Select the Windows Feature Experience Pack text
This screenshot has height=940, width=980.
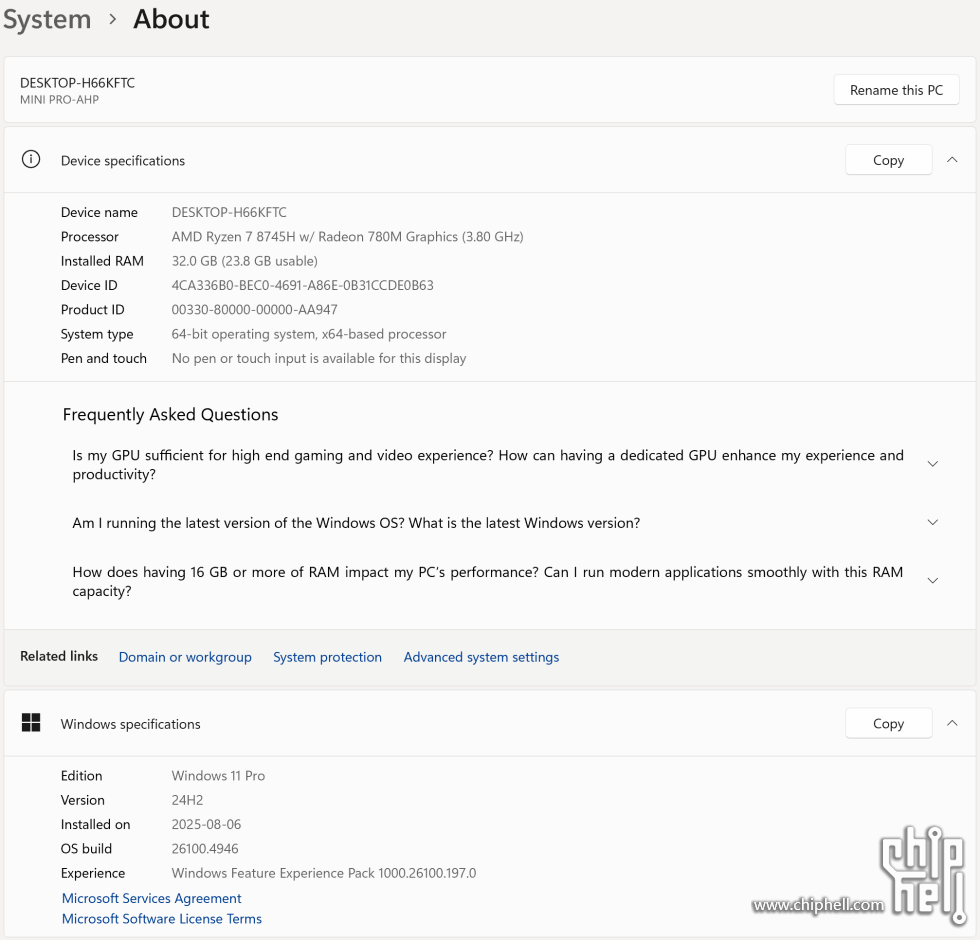coord(324,873)
